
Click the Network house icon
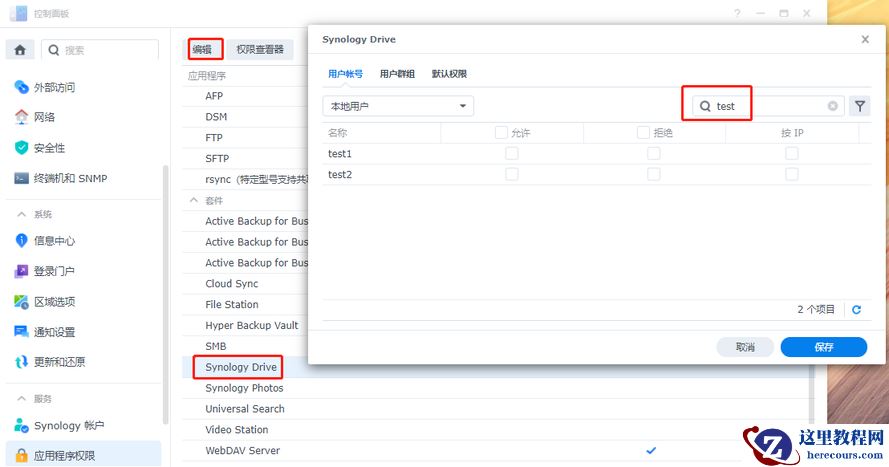pyautogui.click(x=21, y=117)
